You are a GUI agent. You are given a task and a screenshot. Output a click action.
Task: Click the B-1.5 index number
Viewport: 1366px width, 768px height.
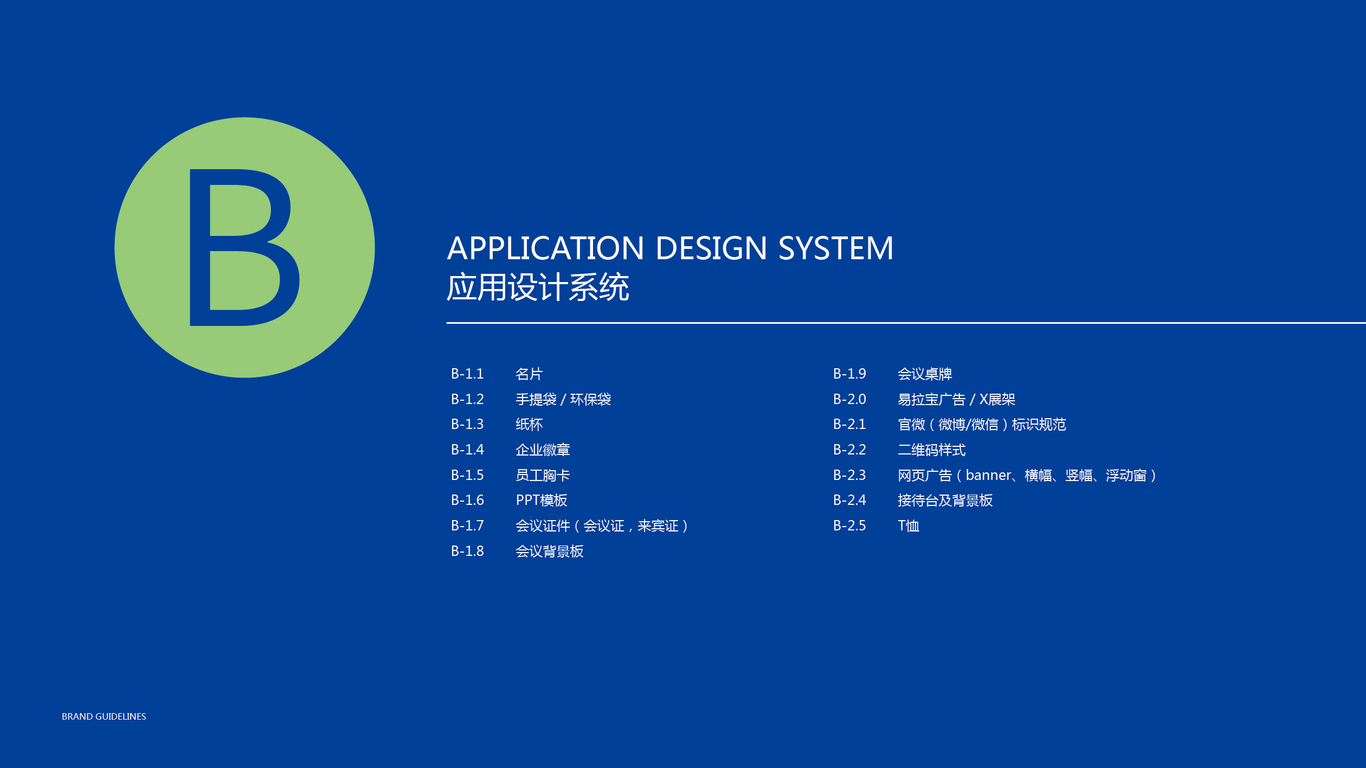(467, 475)
